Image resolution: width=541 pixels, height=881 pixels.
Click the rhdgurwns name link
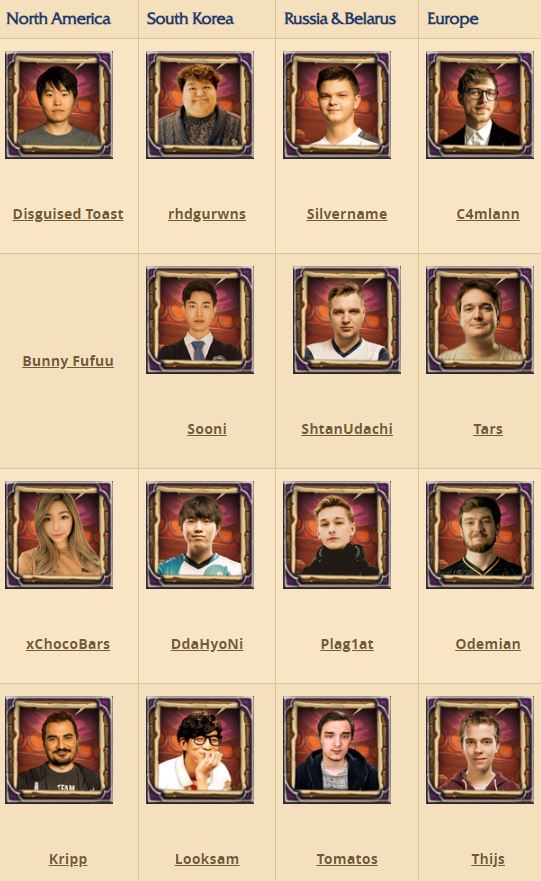(x=207, y=214)
